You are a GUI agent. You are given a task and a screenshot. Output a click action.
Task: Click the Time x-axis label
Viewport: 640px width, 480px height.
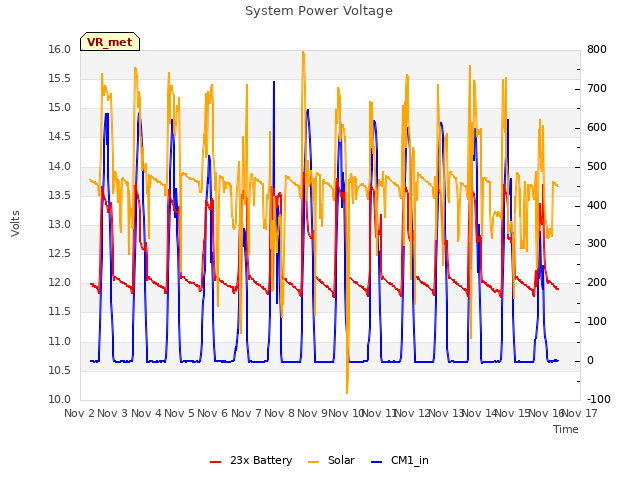click(566, 429)
